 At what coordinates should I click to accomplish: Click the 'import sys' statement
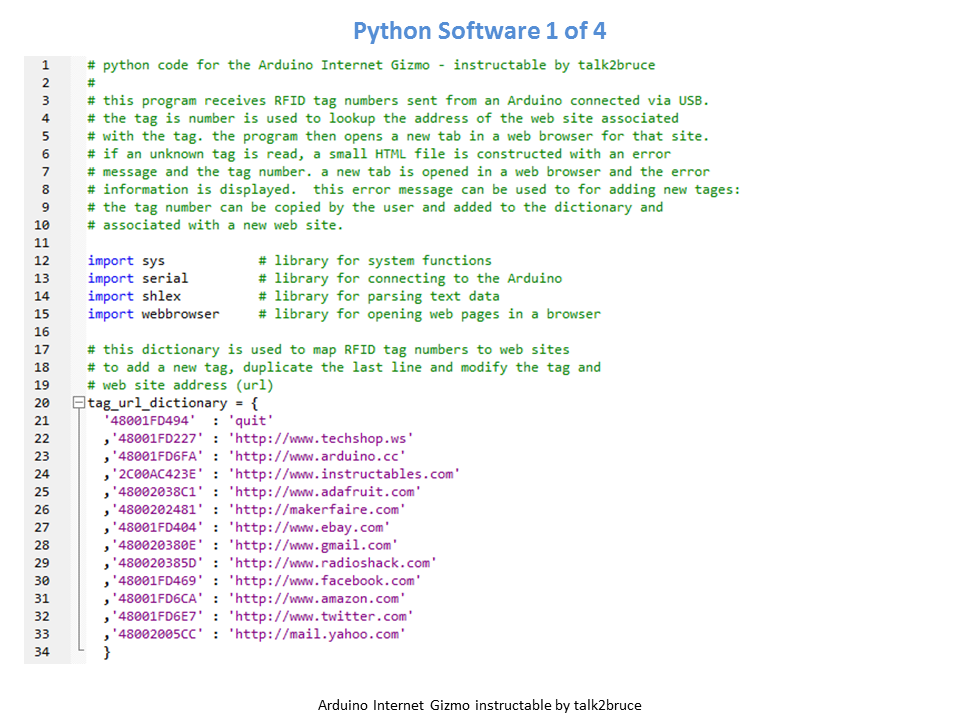(x=126, y=261)
